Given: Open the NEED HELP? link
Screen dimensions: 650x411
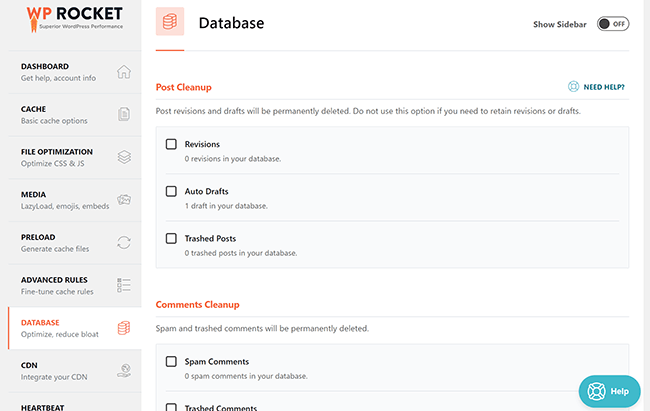Looking at the screenshot, I should (604, 87).
